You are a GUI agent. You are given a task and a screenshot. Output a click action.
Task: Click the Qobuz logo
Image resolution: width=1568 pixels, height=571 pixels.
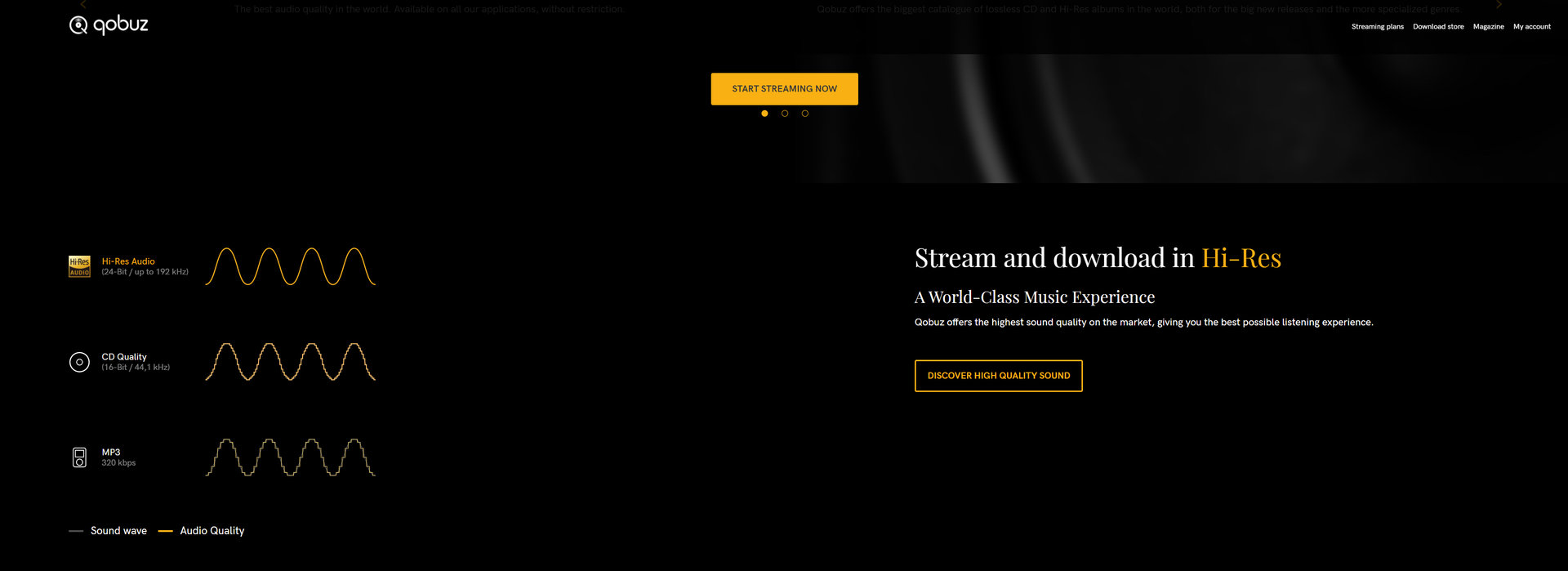pos(109,25)
